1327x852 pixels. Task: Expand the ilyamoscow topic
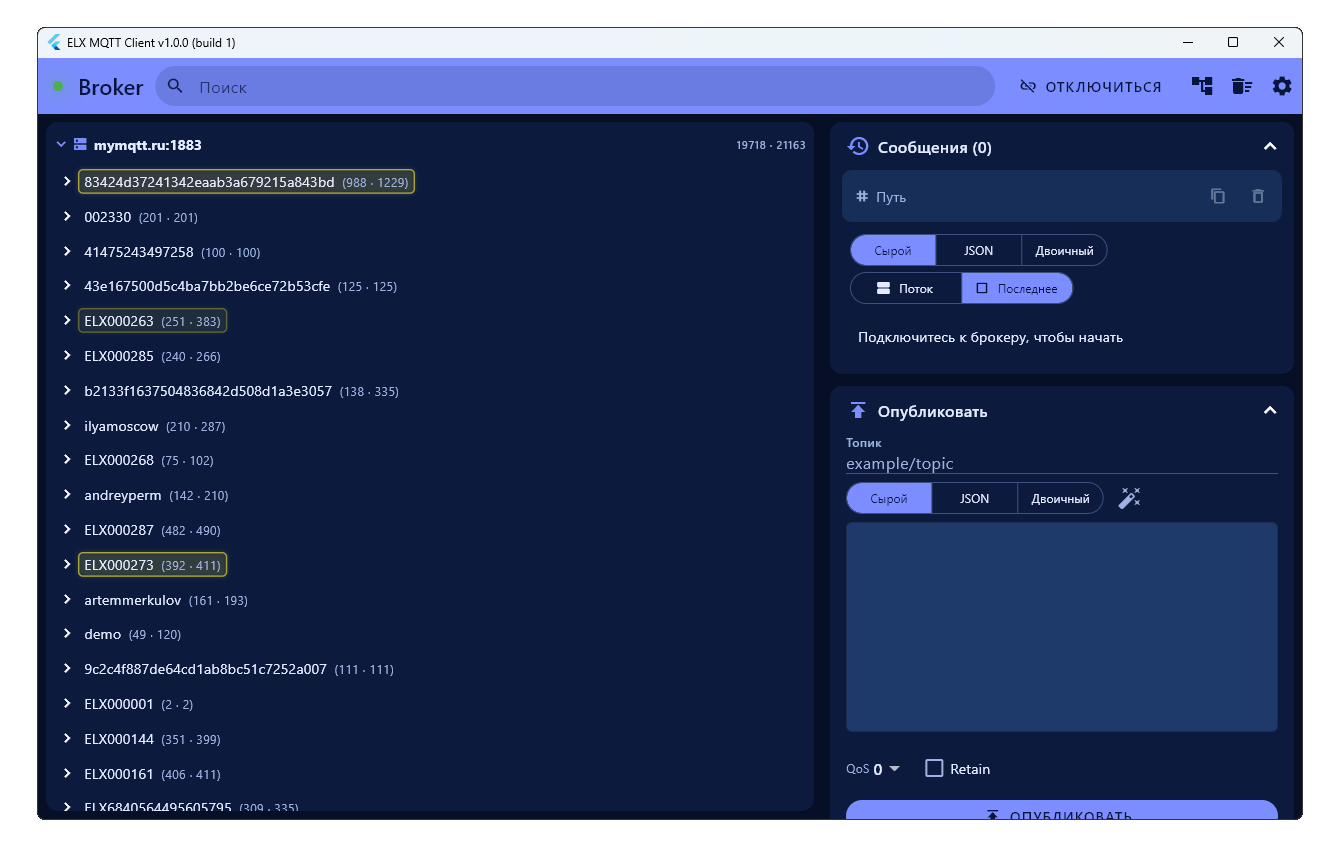(x=67, y=425)
